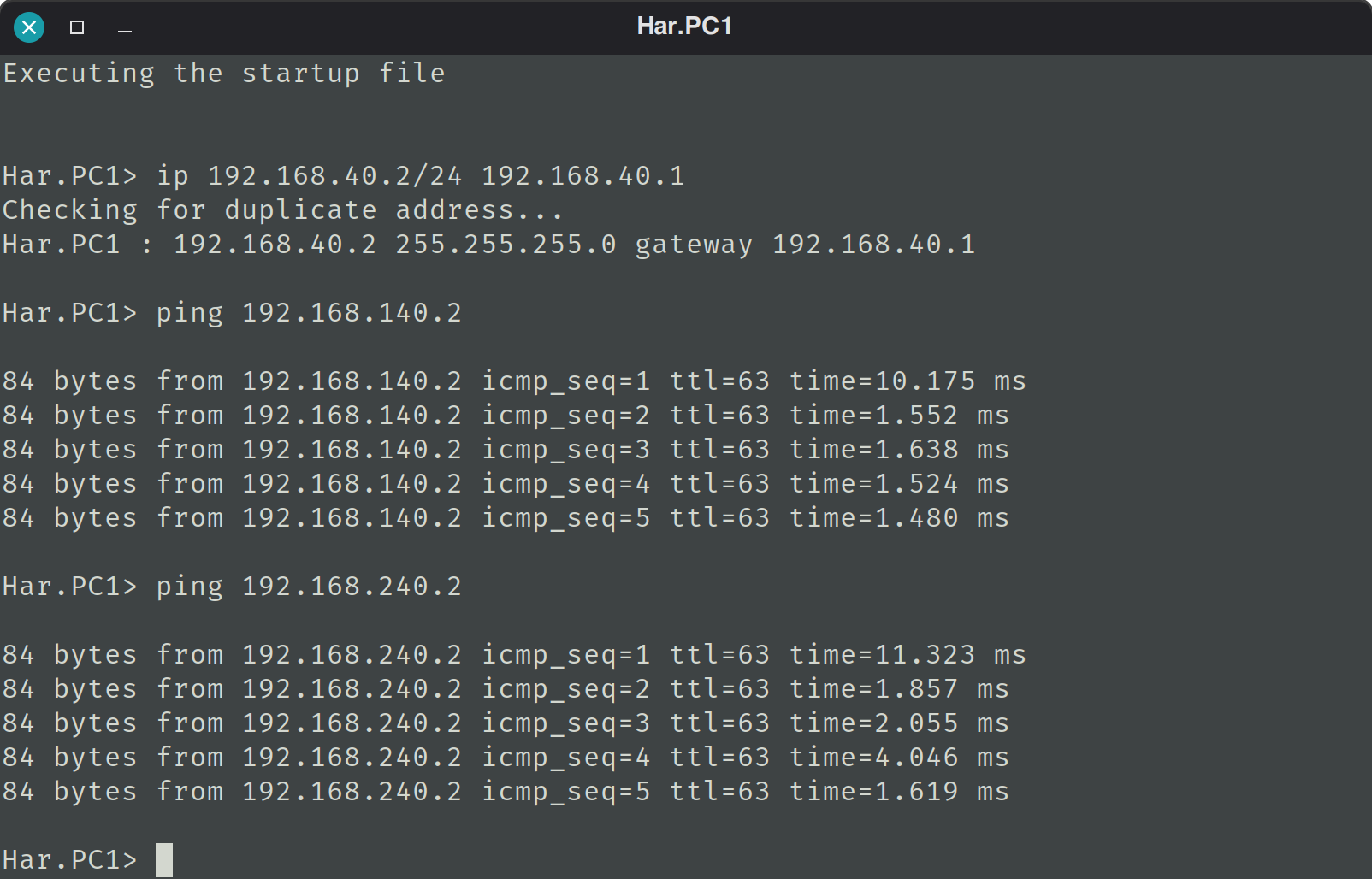The width and height of the screenshot is (1372, 879).
Task: Maximize the Har.PC1 window
Action: click(77, 27)
